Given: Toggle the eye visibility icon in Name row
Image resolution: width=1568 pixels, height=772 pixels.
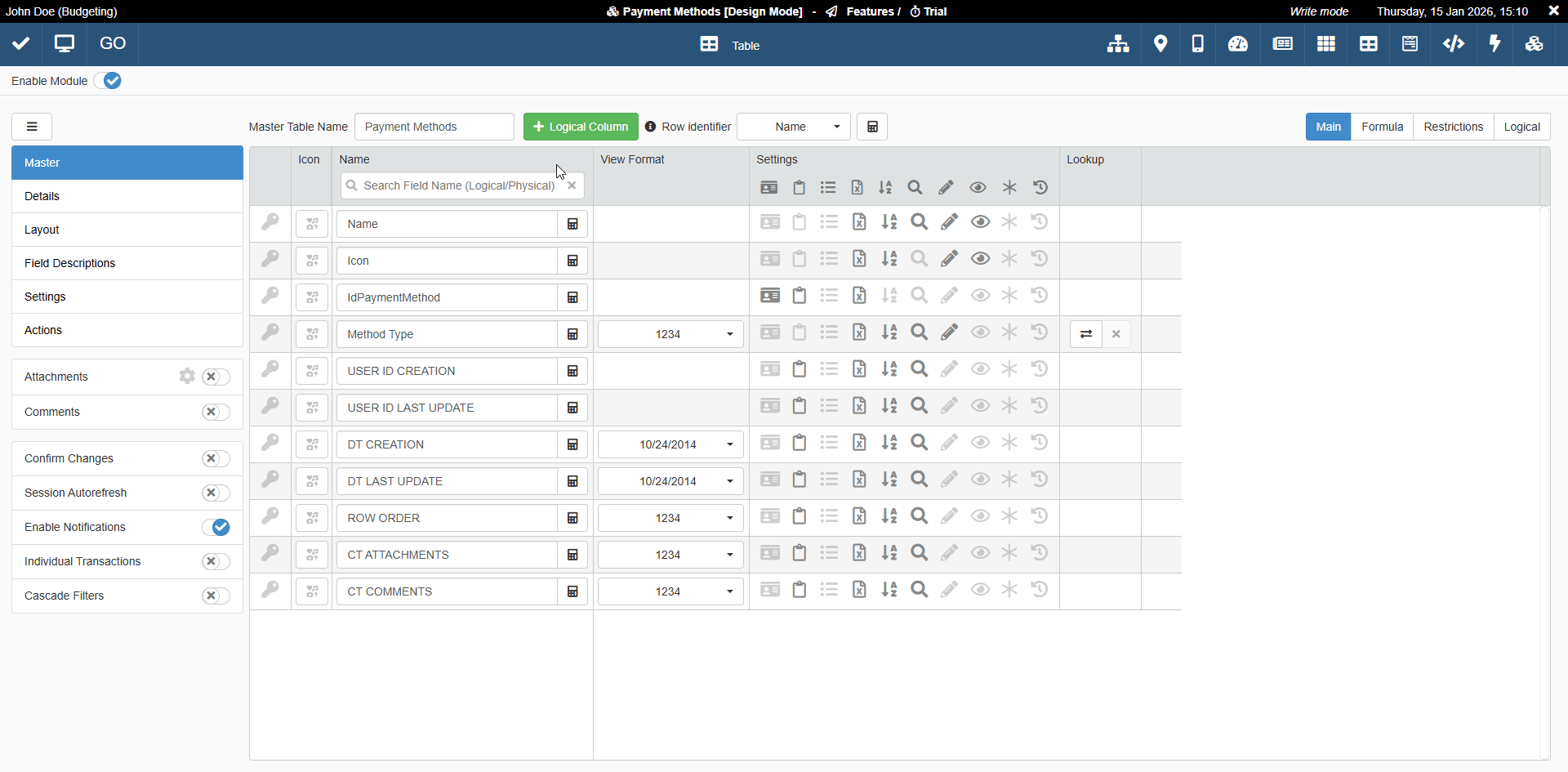Looking at the screenshot, I should [980, 222].
